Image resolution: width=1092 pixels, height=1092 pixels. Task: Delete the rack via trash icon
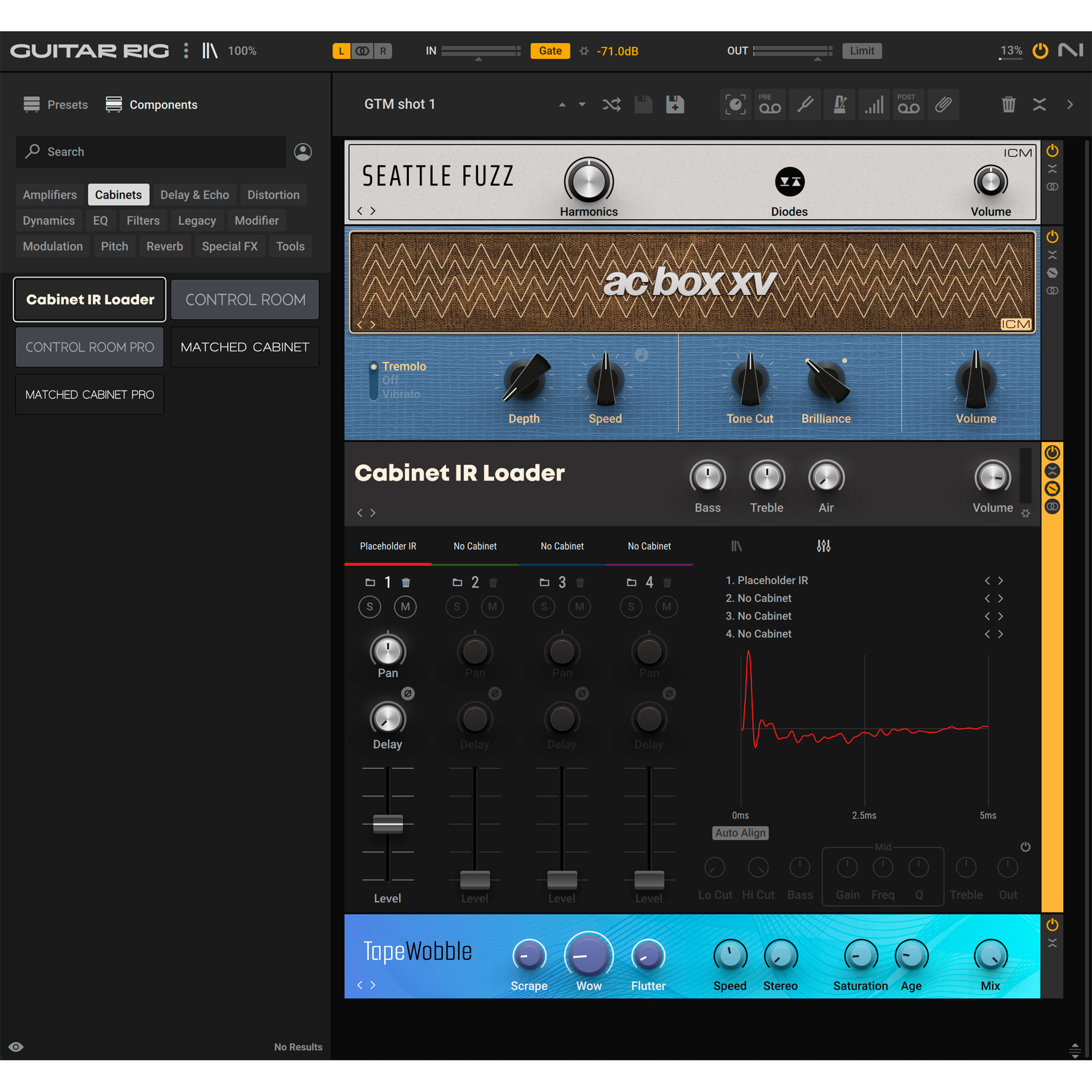(x=1009, y=104)
